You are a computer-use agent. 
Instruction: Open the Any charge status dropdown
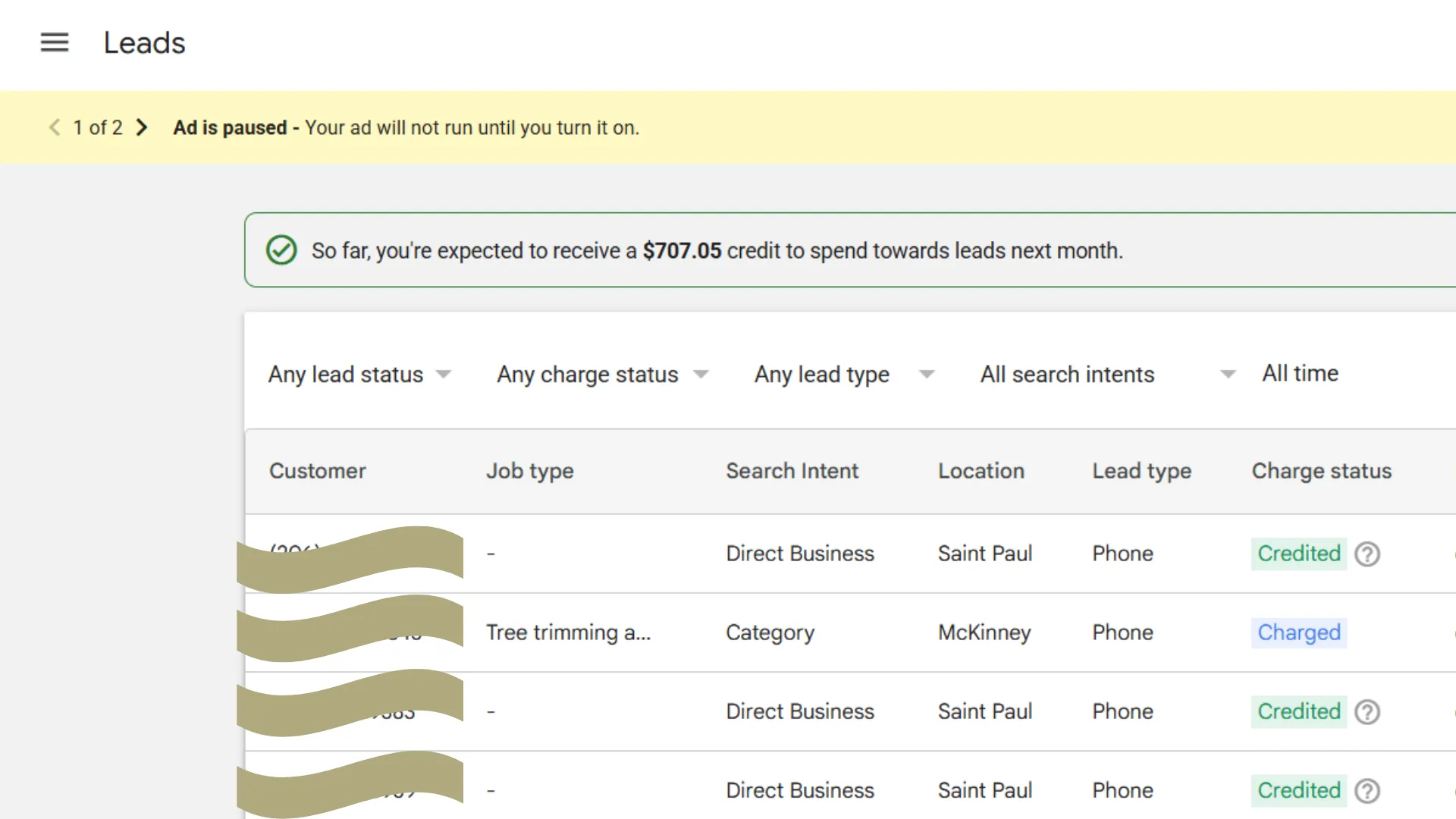coord(603,374)
